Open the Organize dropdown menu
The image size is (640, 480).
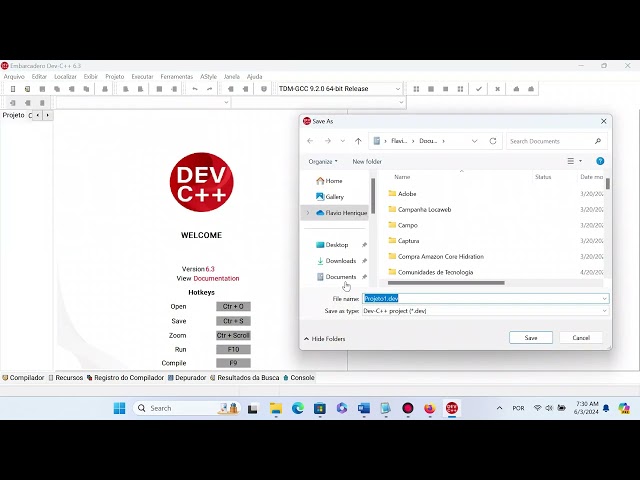pos(323,162)
